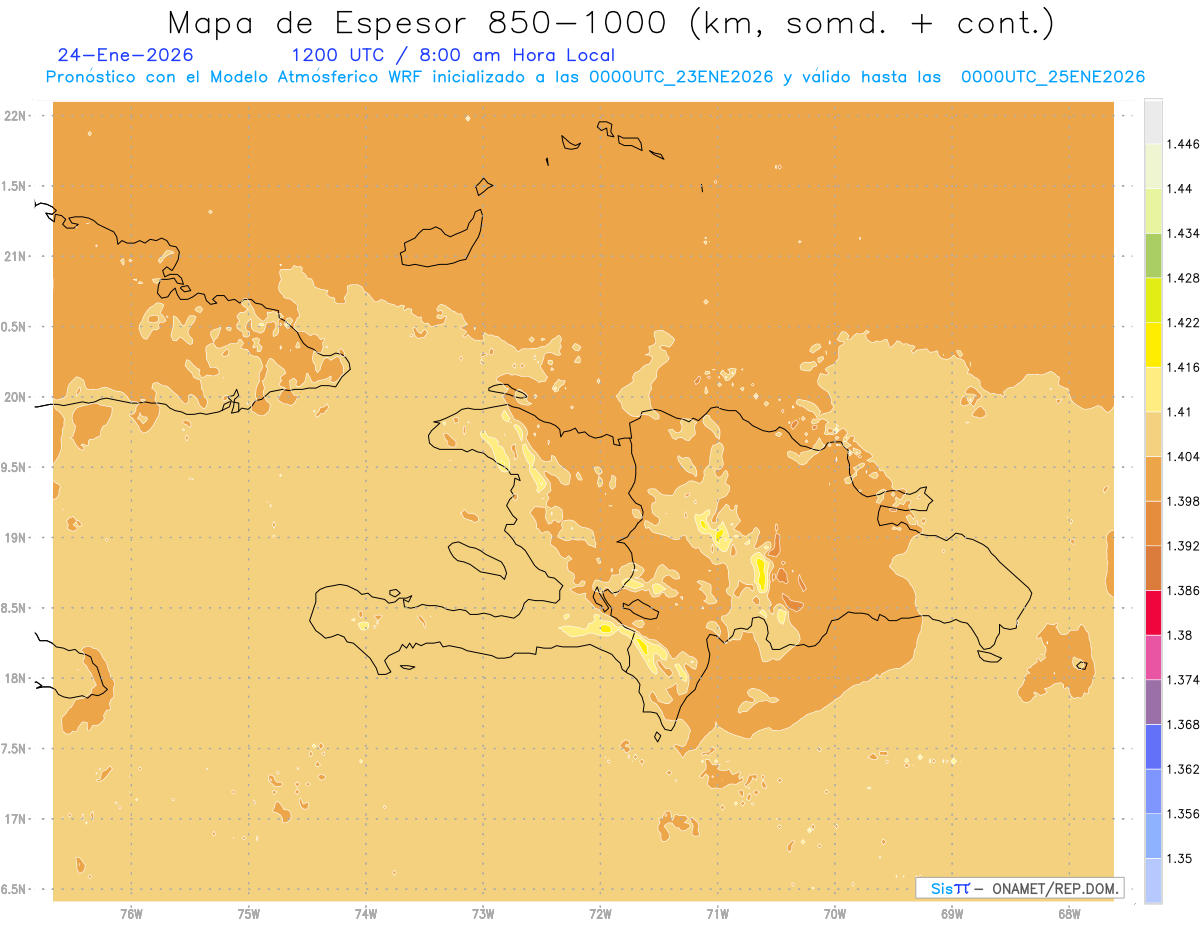Click the "76W" longitude label
The image size is (1200, 927).
(x=131, y=913)
